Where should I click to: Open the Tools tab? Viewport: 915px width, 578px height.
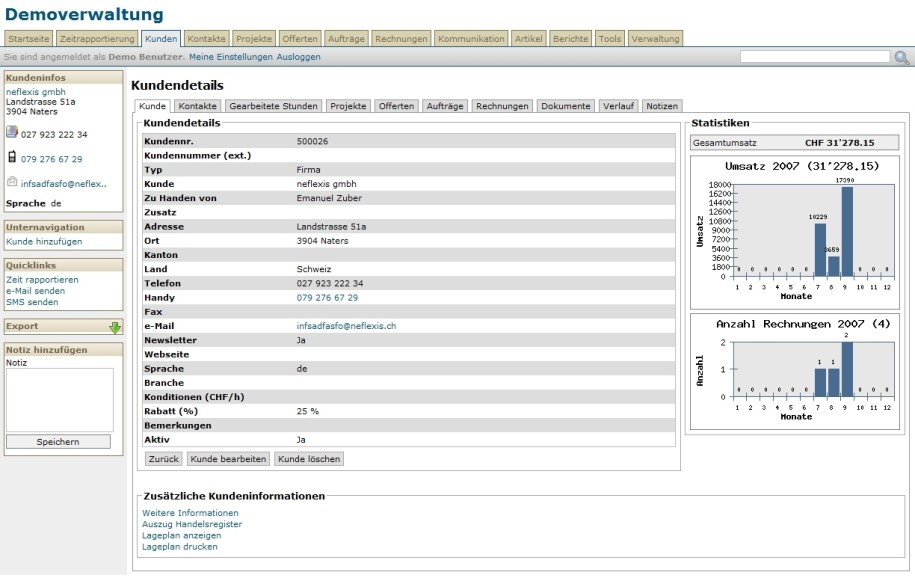610,39
